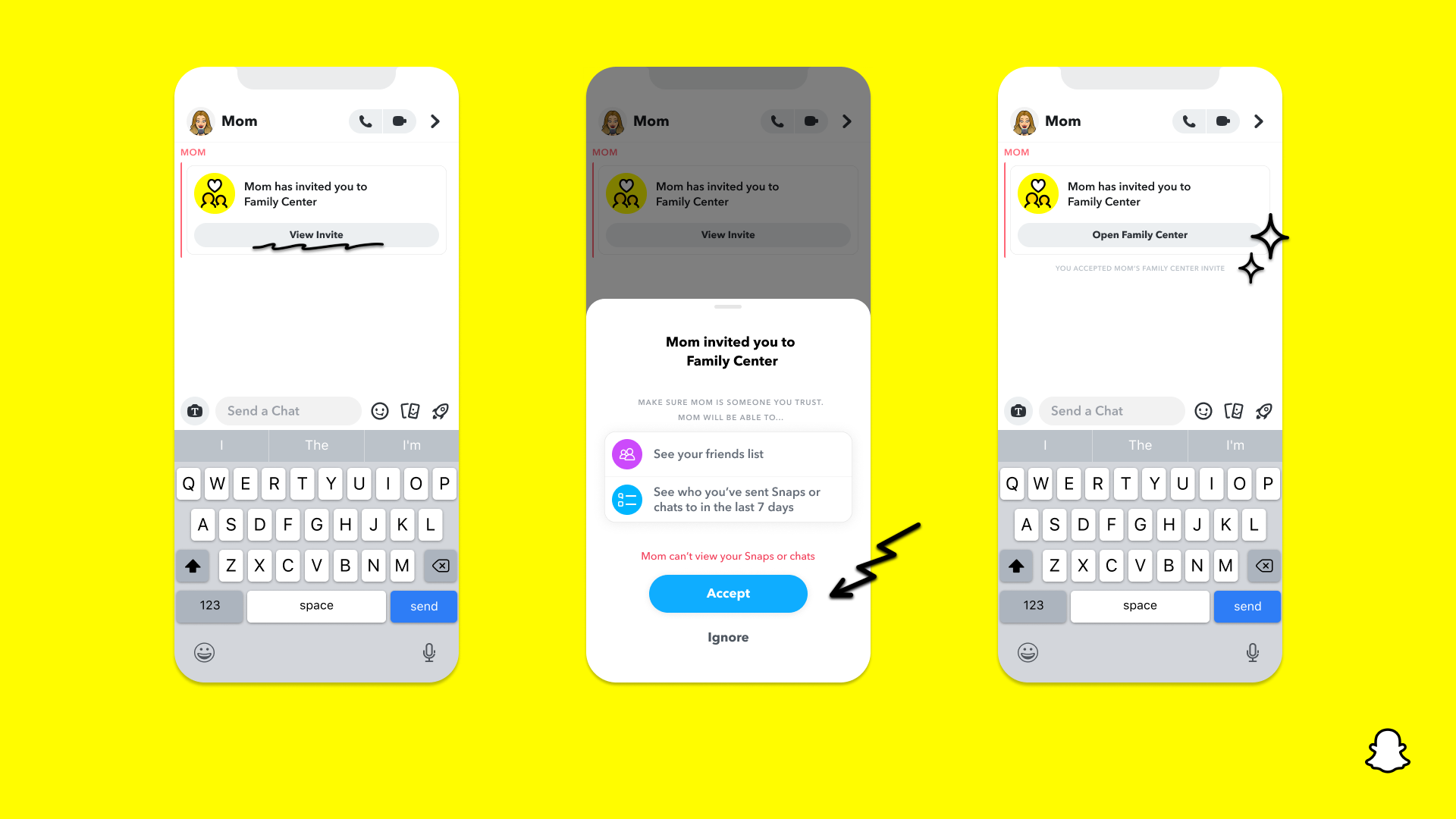The width and height of the screenshot is (1456, 819).
Task: Tap the phone call icon in Mom's chat
Action: [x=364, y=120]
